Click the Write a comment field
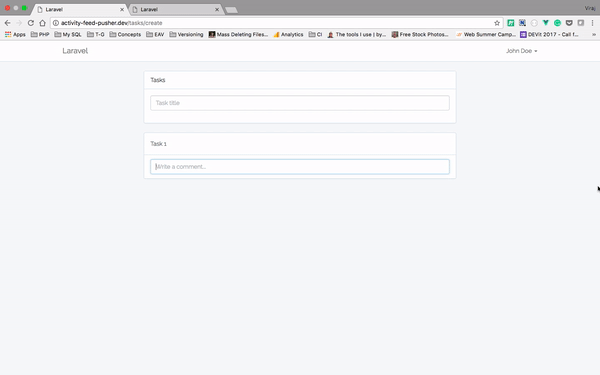 pyautogui.click(x=300, y=167)
